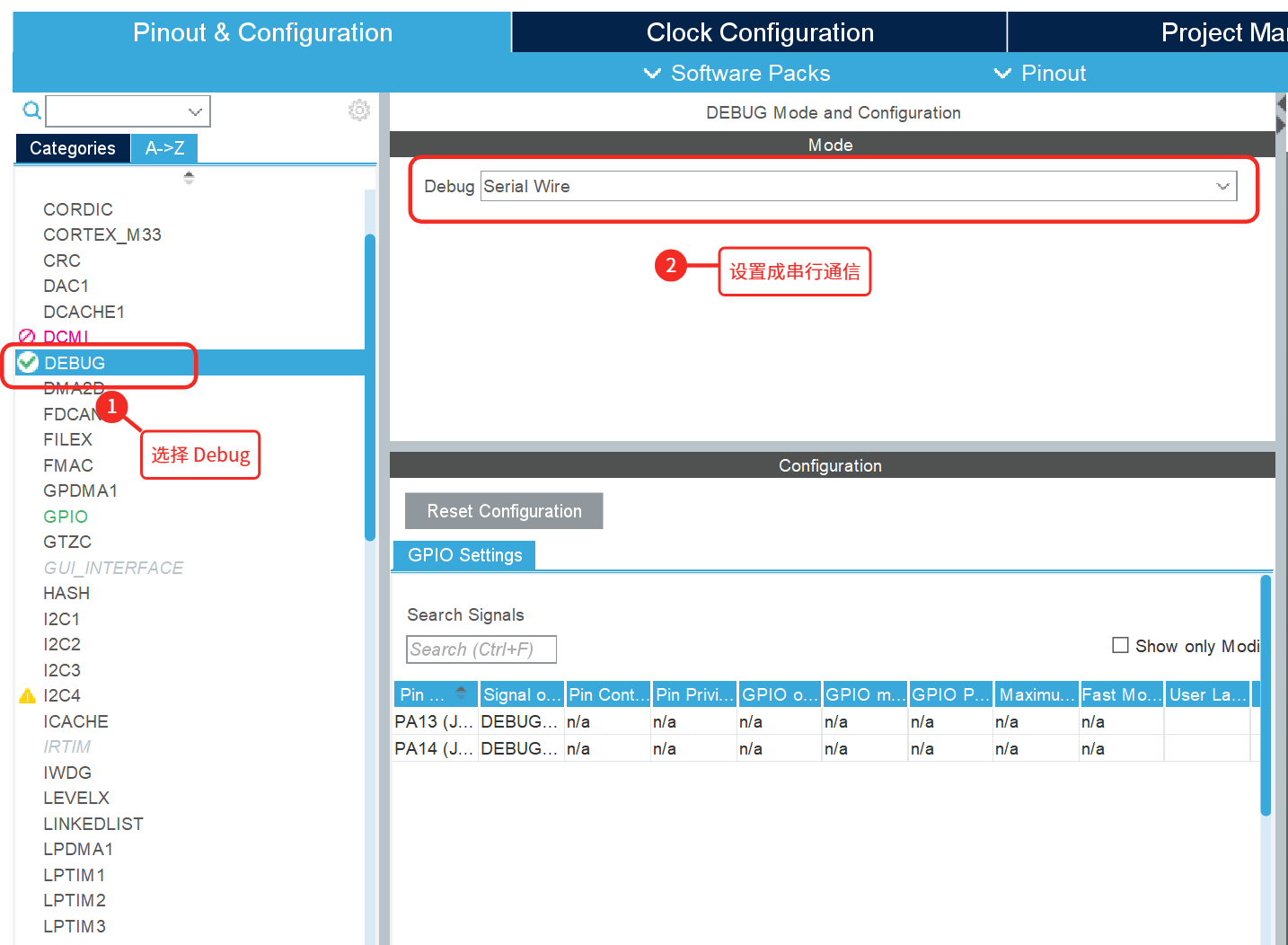
Task: Toggle Show only Modified checkbox
Action: [1120, 645]
